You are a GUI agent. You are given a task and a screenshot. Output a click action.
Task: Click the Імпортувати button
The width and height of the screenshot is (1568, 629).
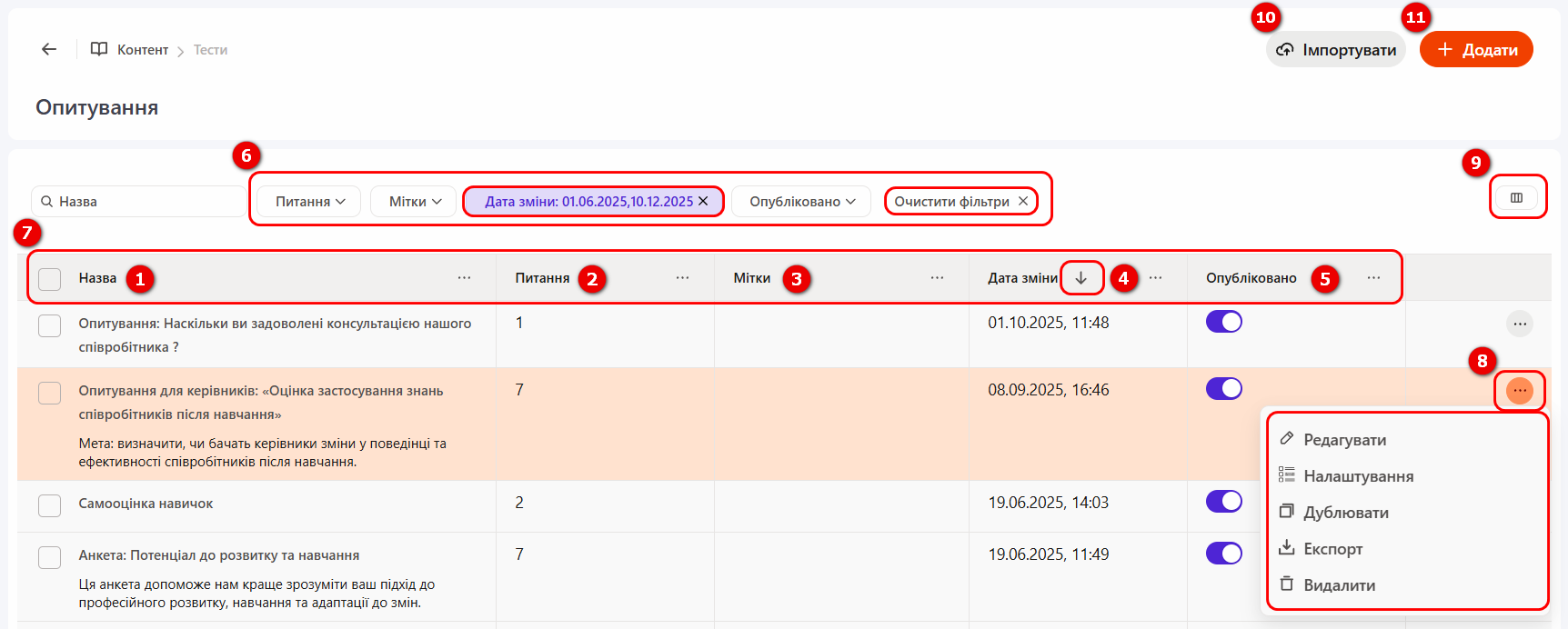[x=1335, y=49]
